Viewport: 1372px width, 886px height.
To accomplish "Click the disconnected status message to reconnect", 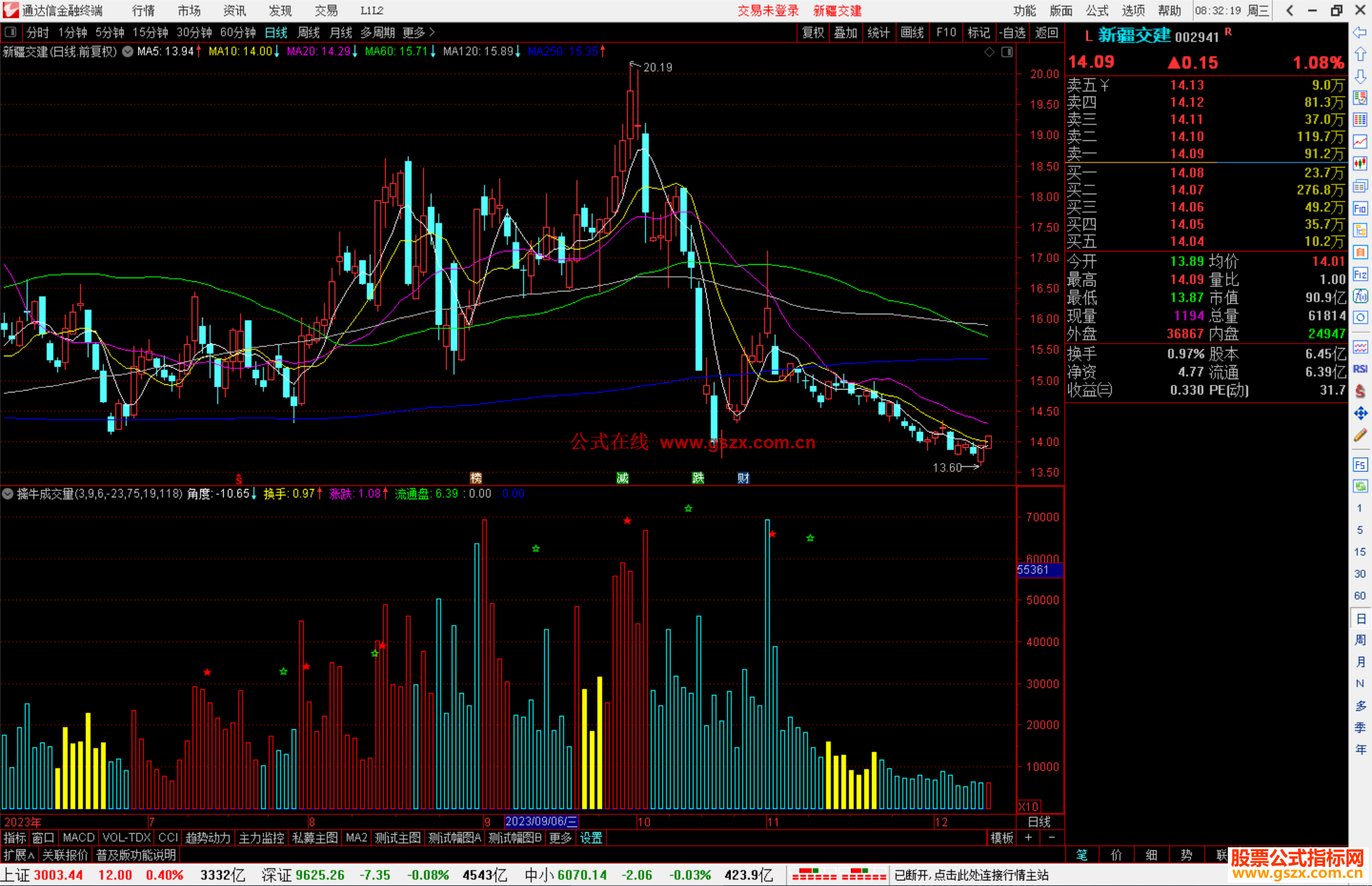I will point(971,875).
